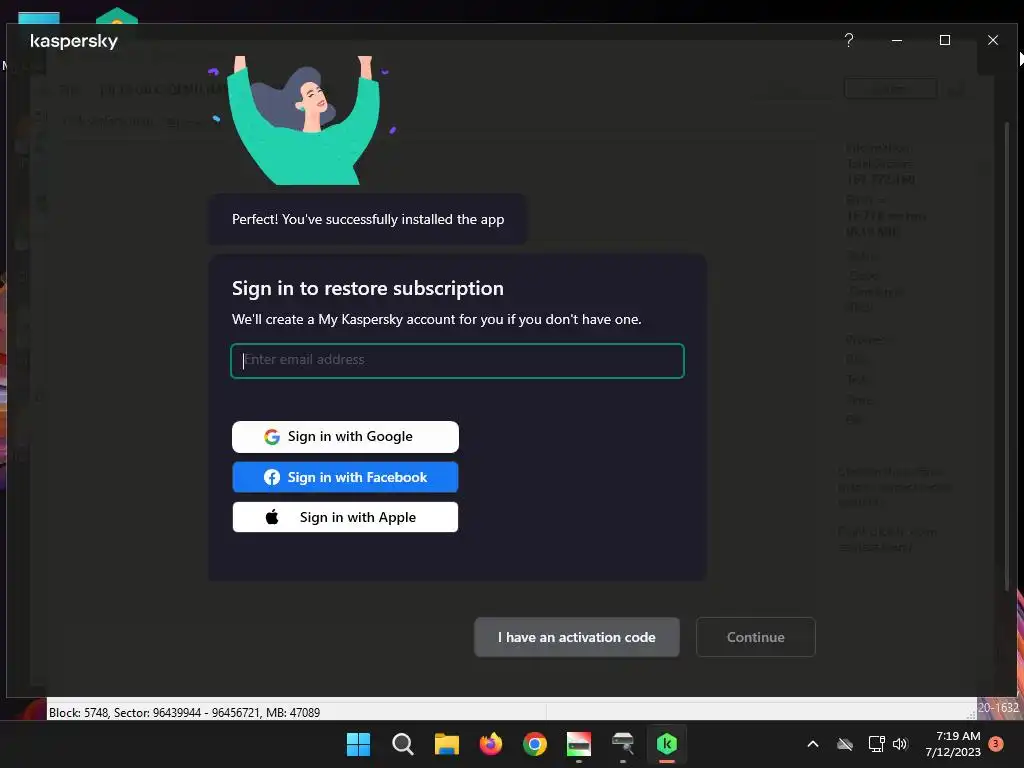Image resolution: width=1024 pixels, height=768 pixels.
Task: Open the OneDrive cloud tray icon
Action: 845,744
